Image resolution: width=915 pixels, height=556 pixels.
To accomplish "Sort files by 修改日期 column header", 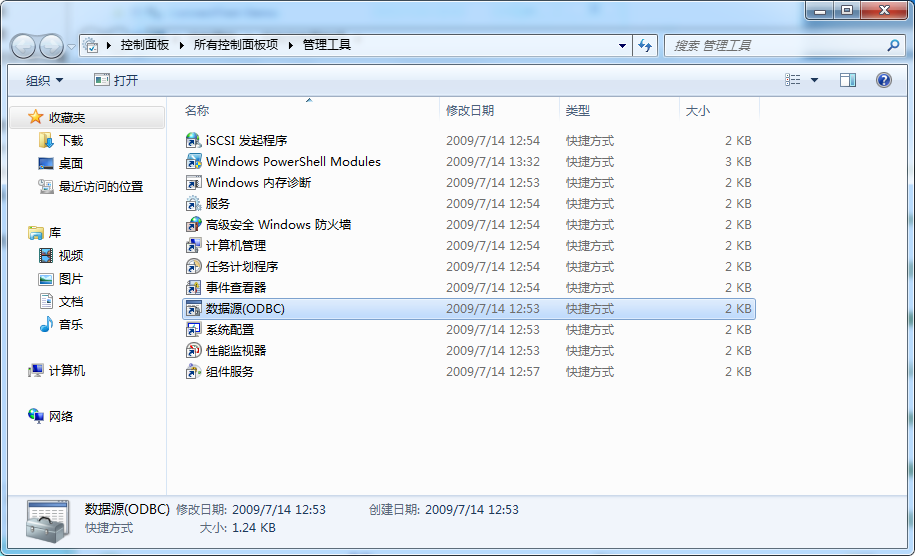I will (470, 111).
